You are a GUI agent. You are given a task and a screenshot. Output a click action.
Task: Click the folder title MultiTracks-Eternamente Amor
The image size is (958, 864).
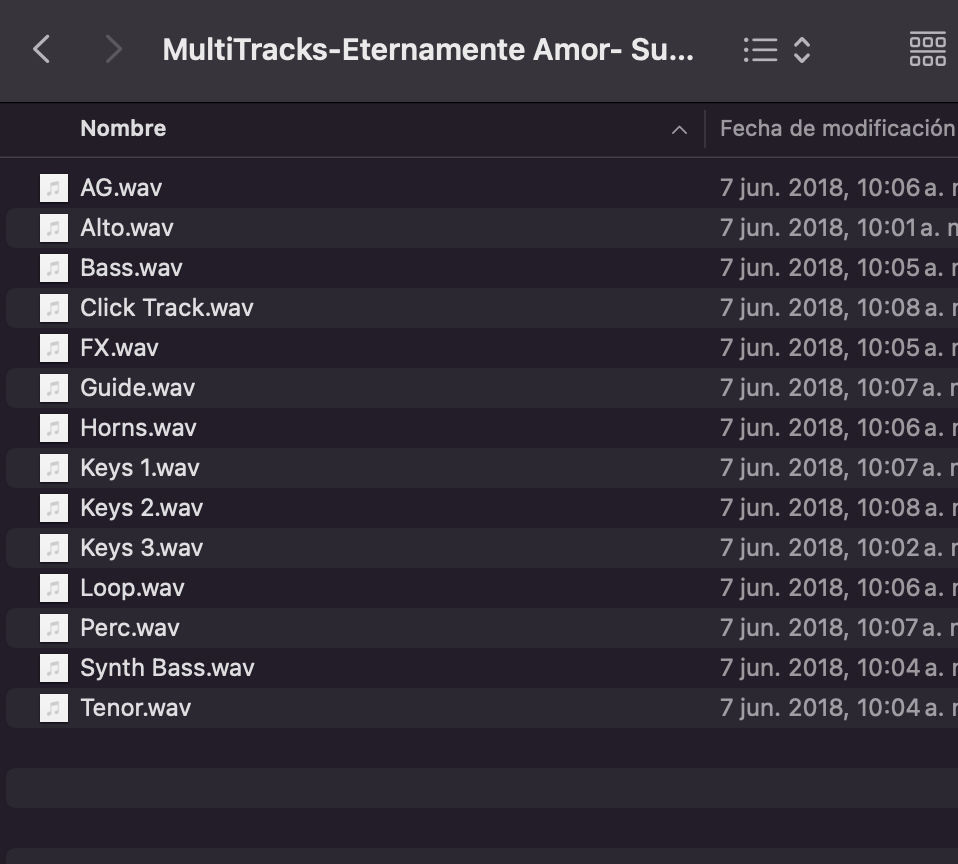click(428, 49)
